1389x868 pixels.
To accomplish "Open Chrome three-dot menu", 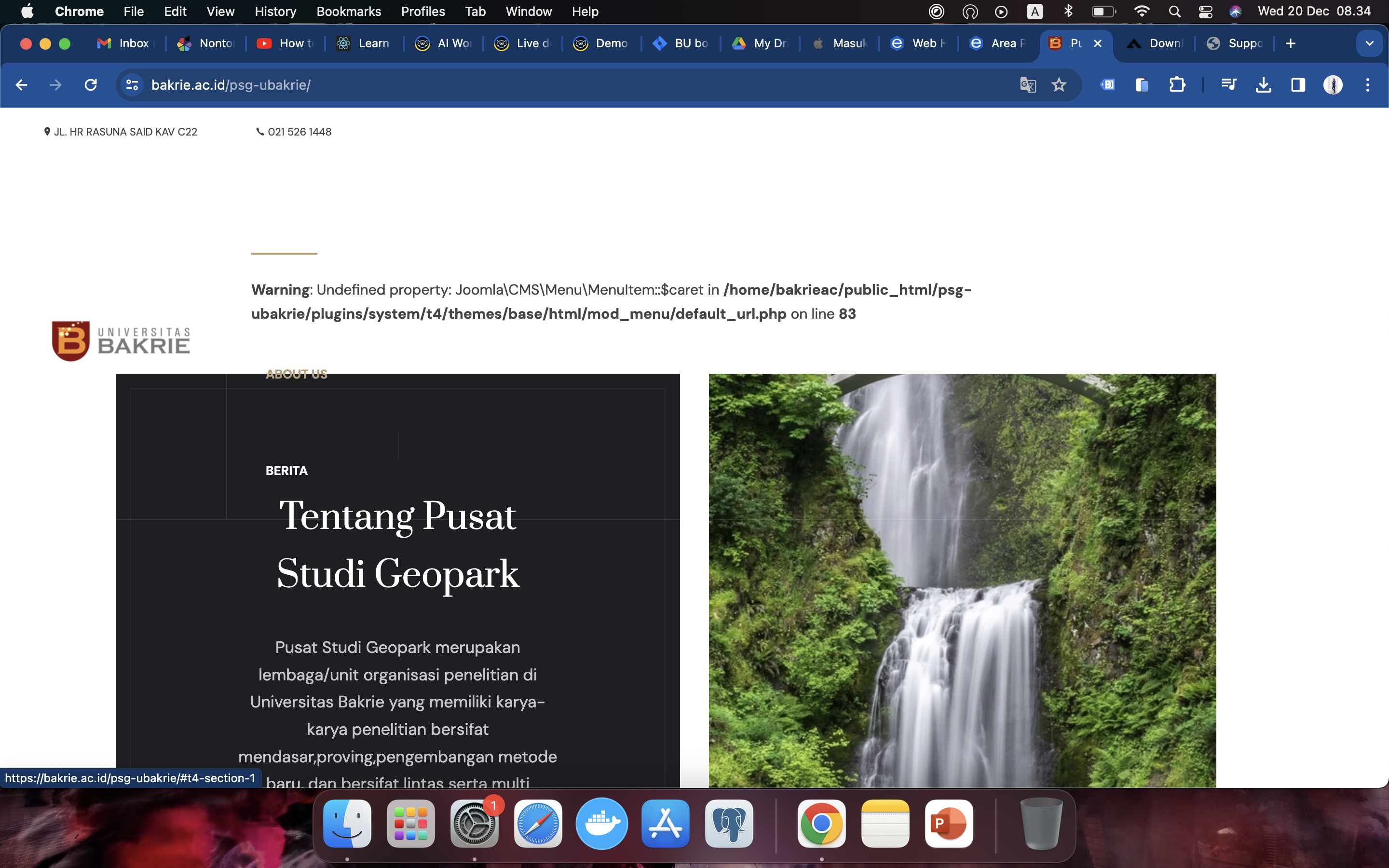I will click(x=1368, y=85).
